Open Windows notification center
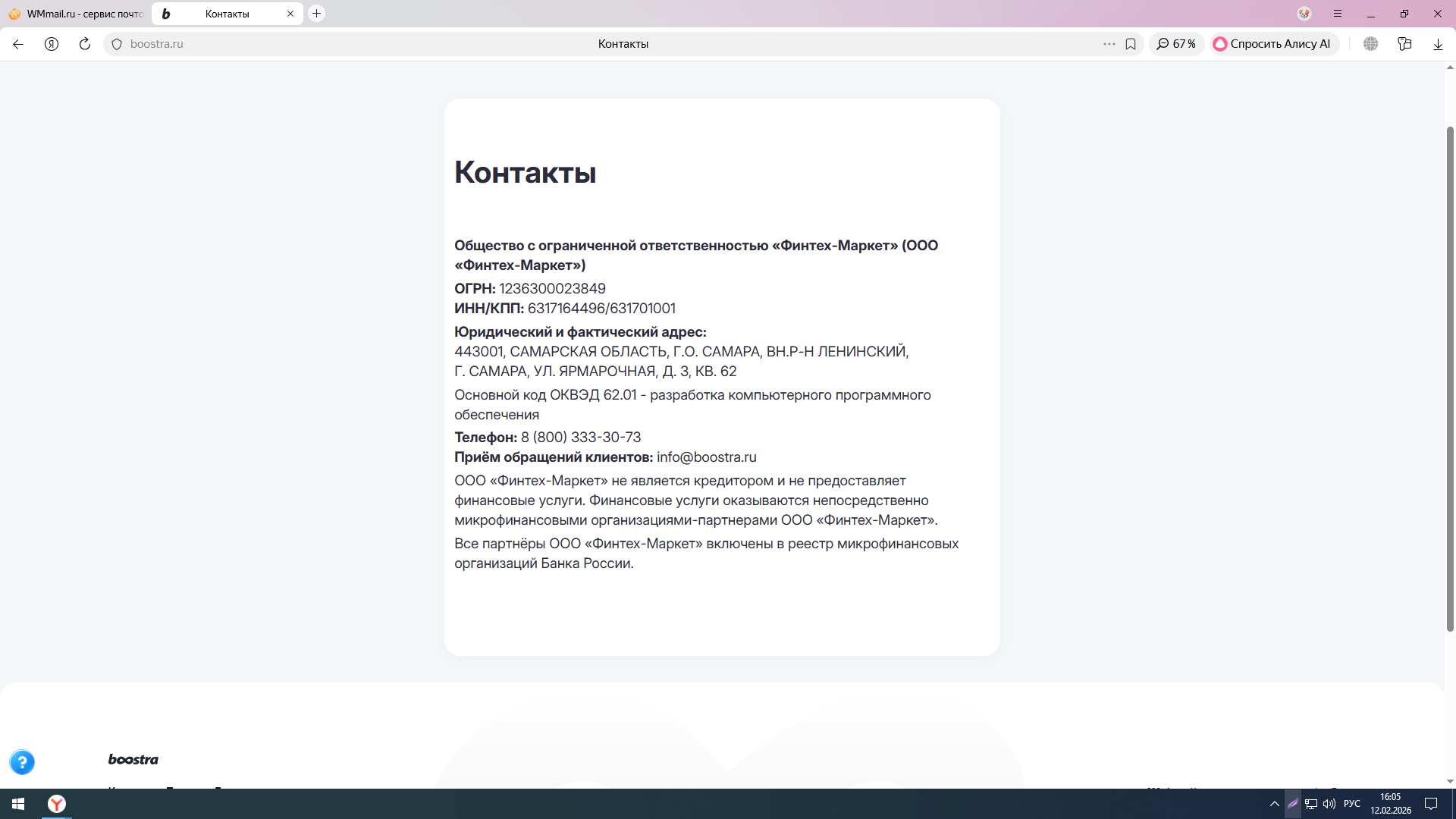The width and height of the screenshot is (1456, 819). (x=1431, y=804)
